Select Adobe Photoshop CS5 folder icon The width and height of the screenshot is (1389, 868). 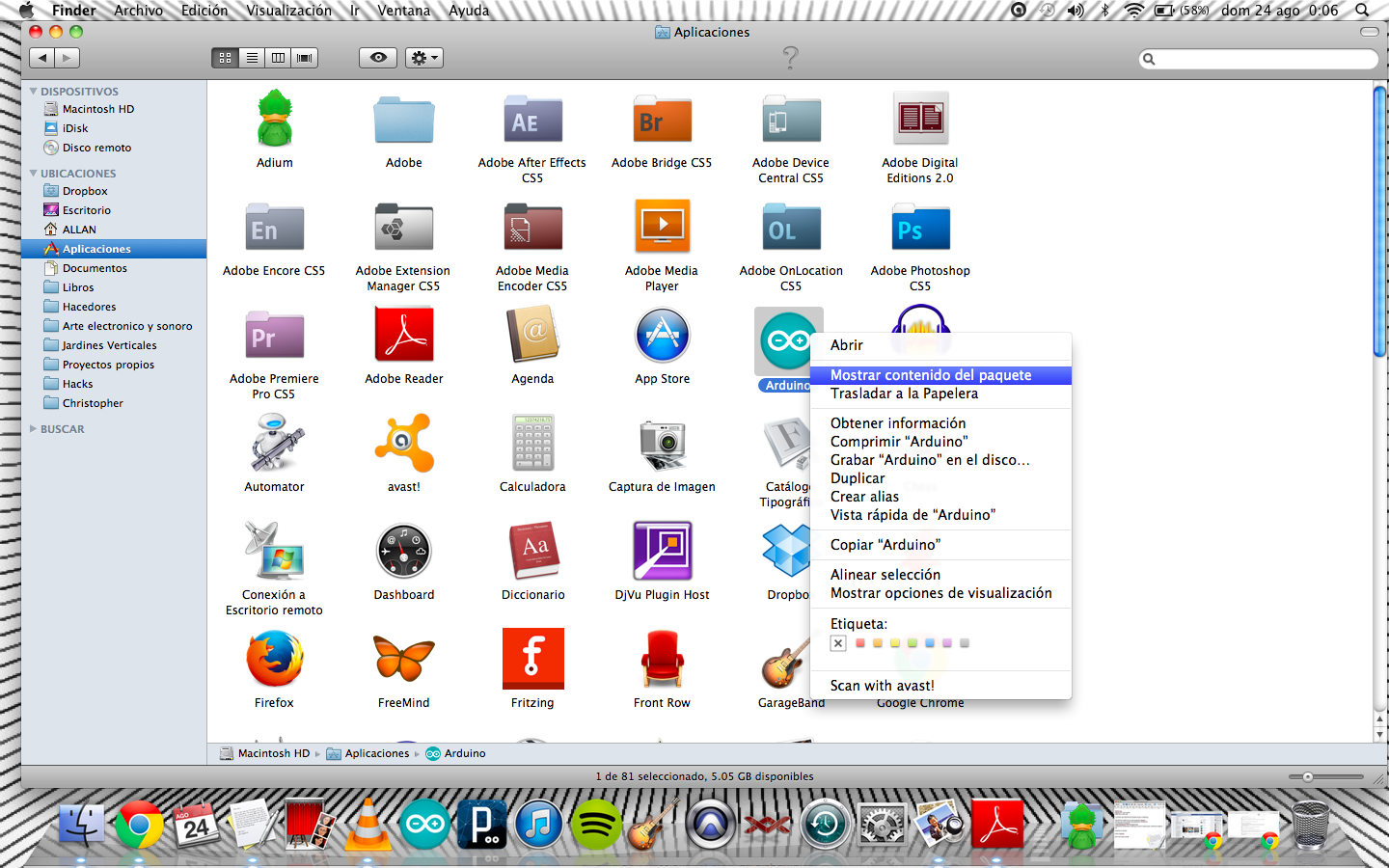(920, 228)
